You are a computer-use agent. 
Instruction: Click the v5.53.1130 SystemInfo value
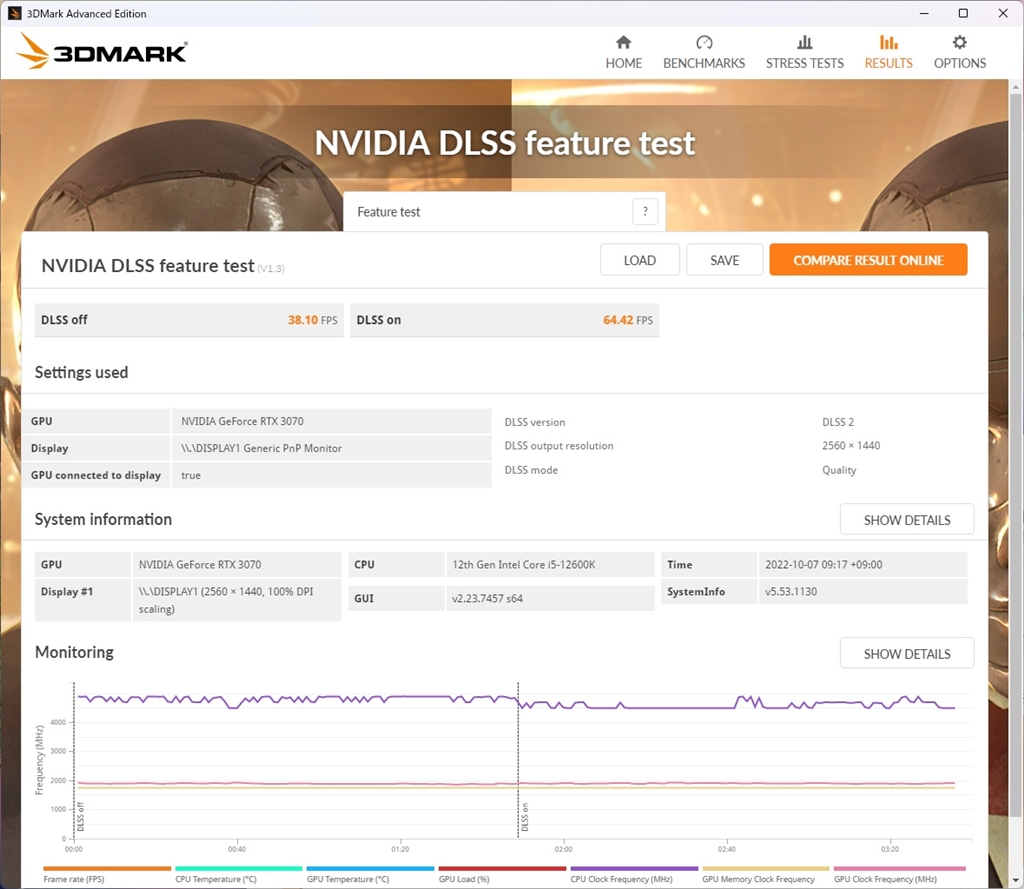click(791, 592)
